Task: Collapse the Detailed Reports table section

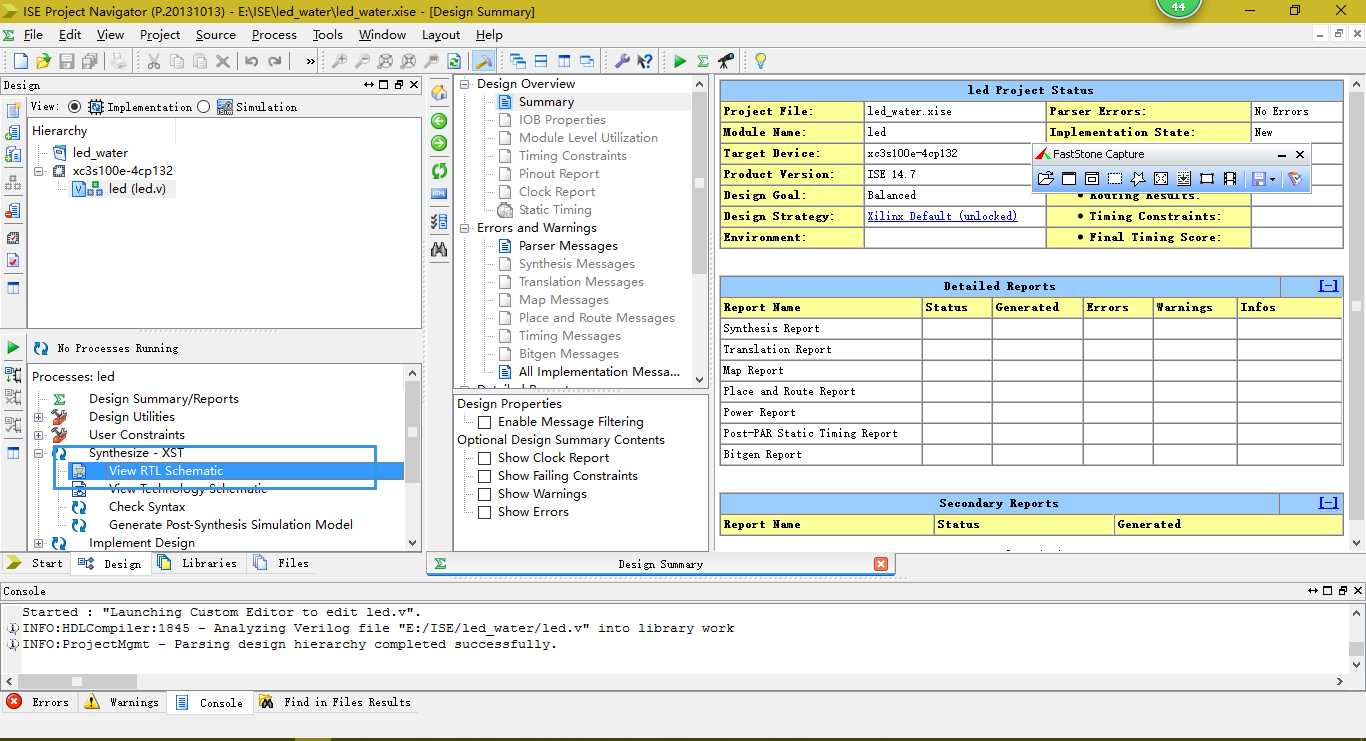Action: (x=1328, y=286)
